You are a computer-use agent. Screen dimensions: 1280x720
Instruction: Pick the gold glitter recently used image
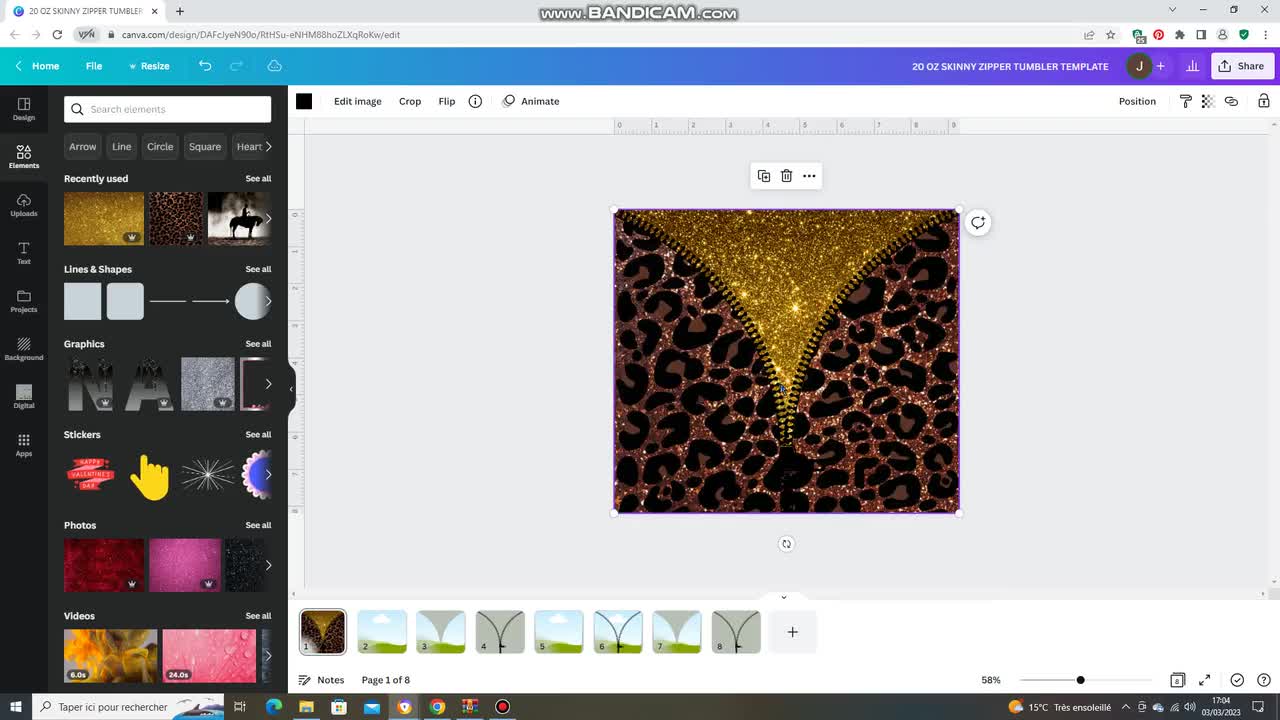click(x=104, y=218)
